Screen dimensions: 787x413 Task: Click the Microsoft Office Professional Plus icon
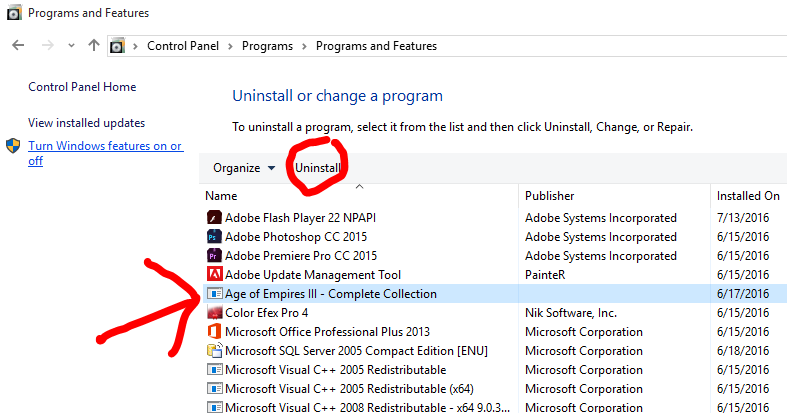tap(214, 332)
